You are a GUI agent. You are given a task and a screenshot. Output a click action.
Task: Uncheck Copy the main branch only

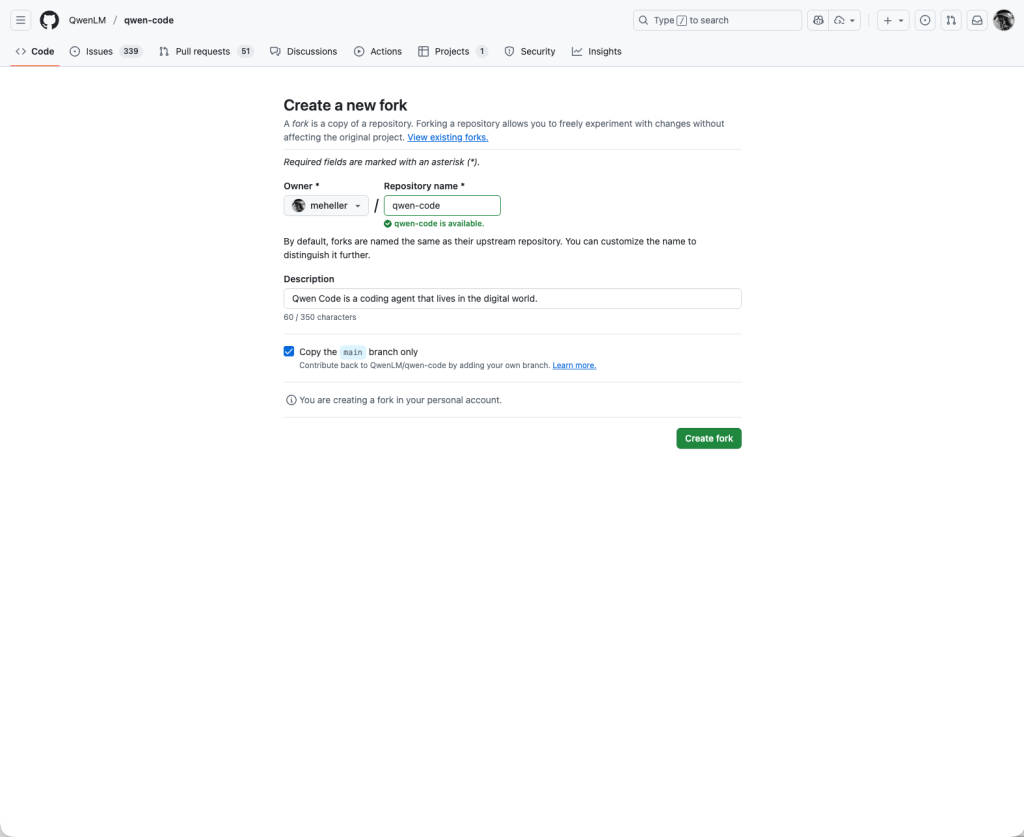[289, 352]
